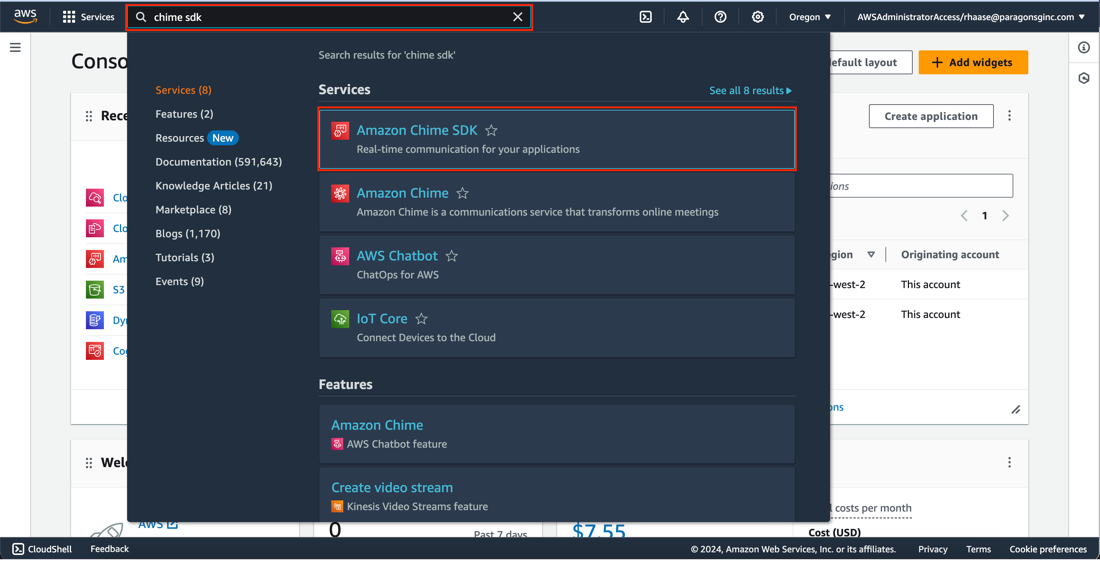Open the AWSAdministratorAccess account menu
This screenshot has height=562, width=1100.
pyautogui.click(x=971, y=17)
